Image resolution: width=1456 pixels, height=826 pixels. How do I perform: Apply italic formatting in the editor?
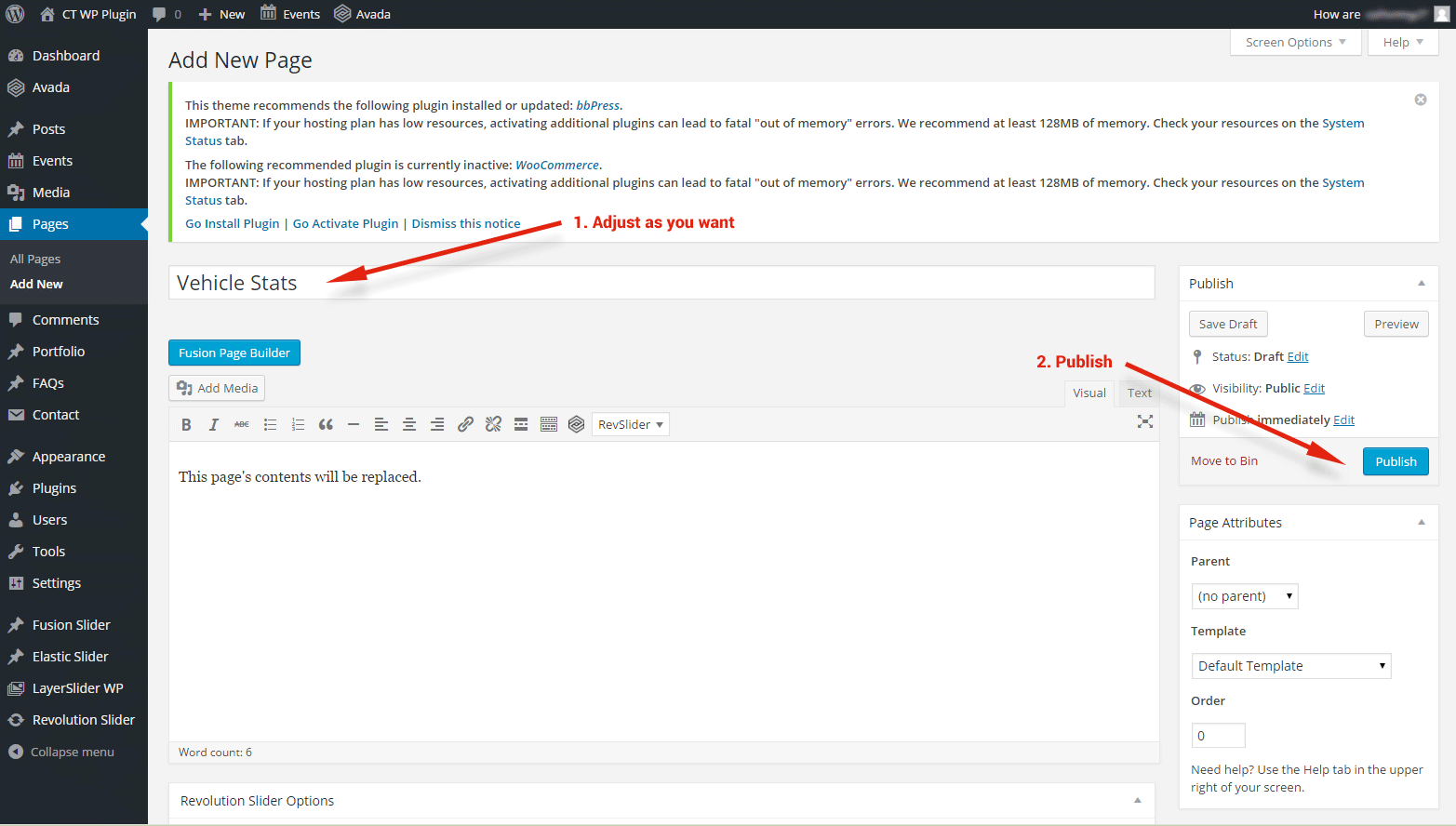pos(214,424)
